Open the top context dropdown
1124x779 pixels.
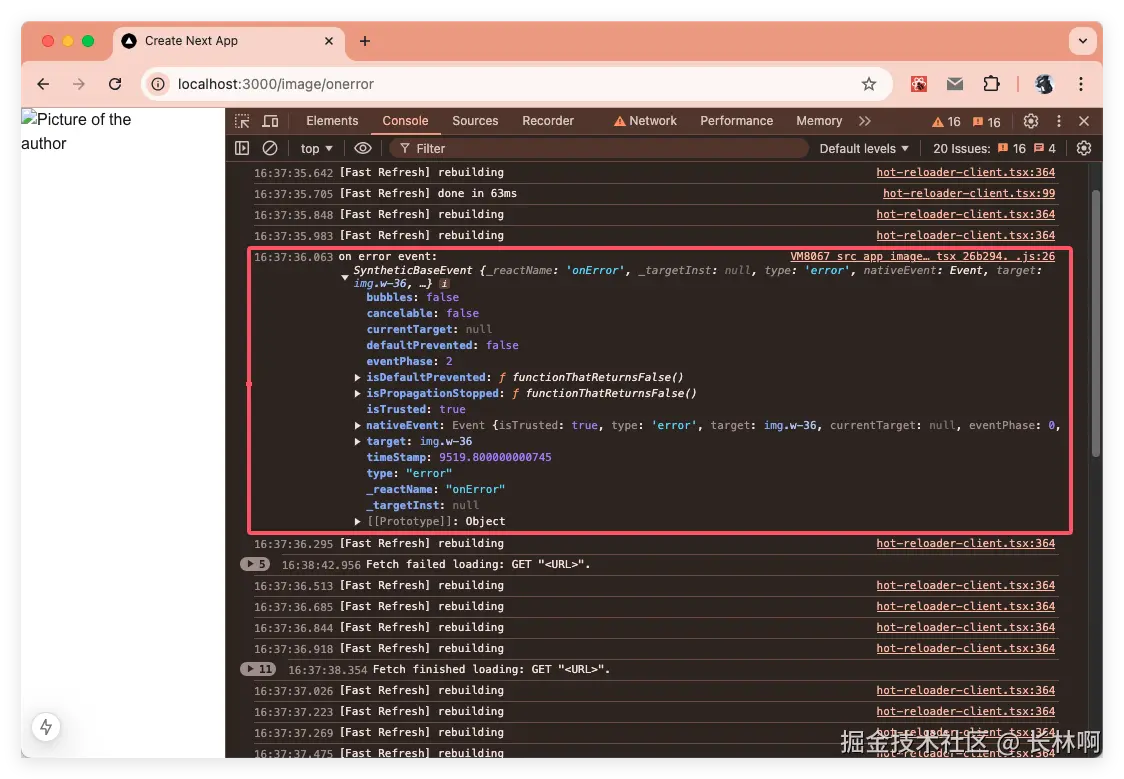pyautogui.click(x=316, y=148)
